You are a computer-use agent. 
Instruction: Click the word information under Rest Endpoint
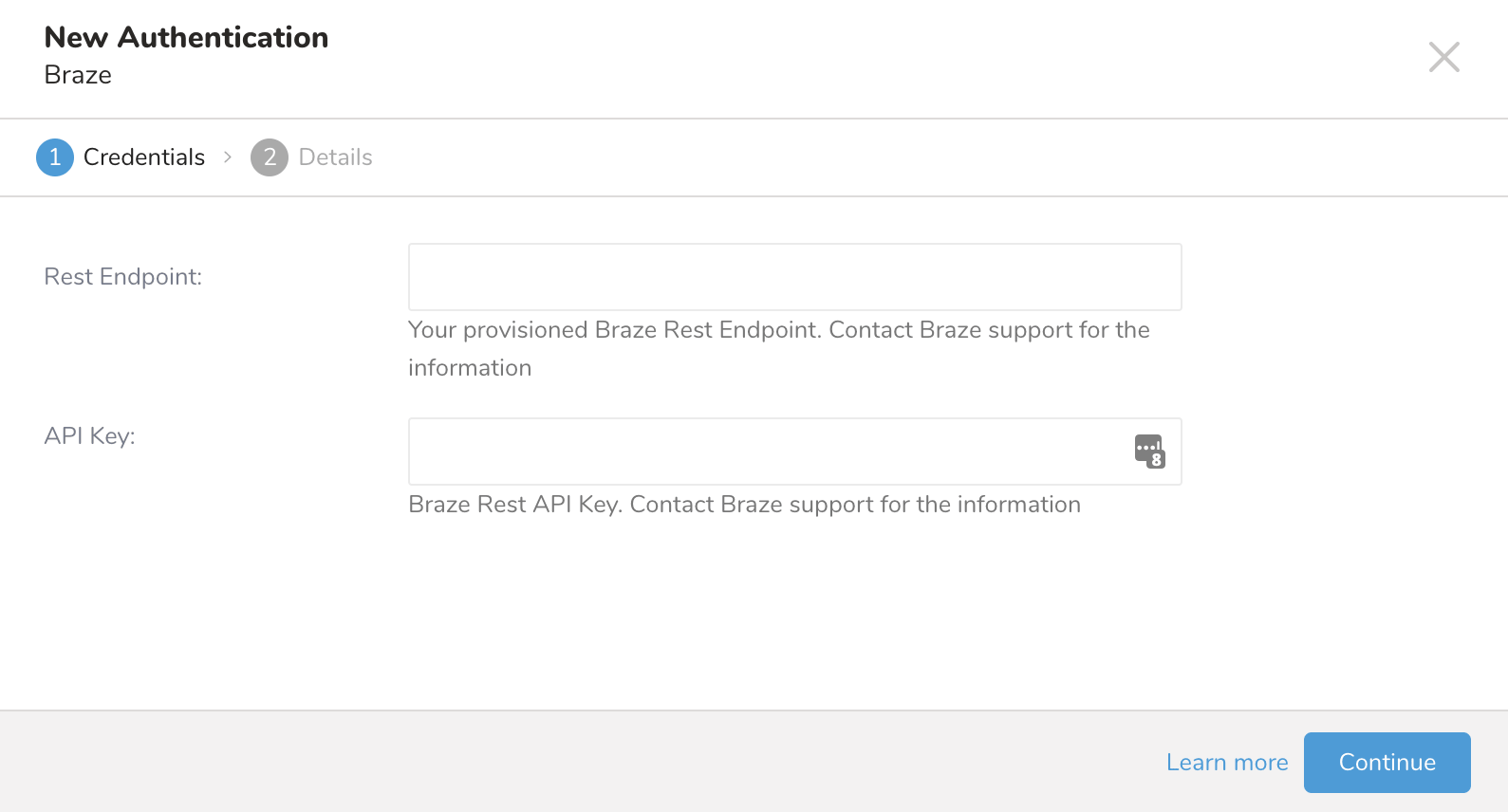(470, 368)
